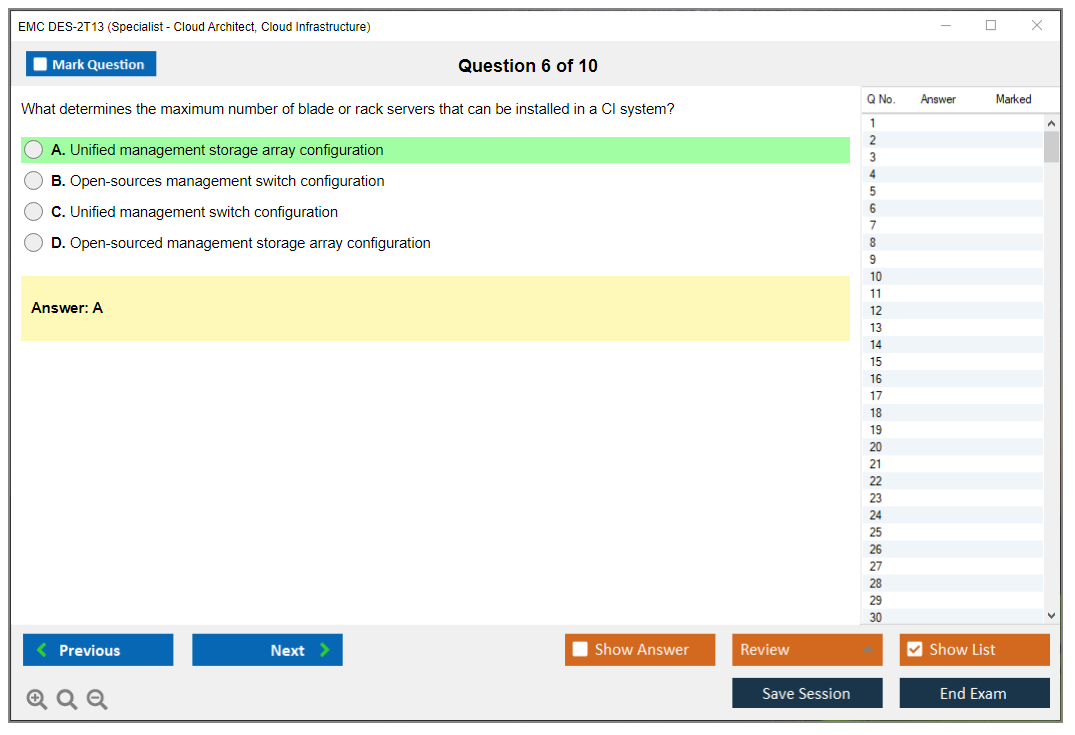Click the zoom in magnifier icon
Image resolution: width=1075 pixels, height=735 pixels.
click(37, 699)
